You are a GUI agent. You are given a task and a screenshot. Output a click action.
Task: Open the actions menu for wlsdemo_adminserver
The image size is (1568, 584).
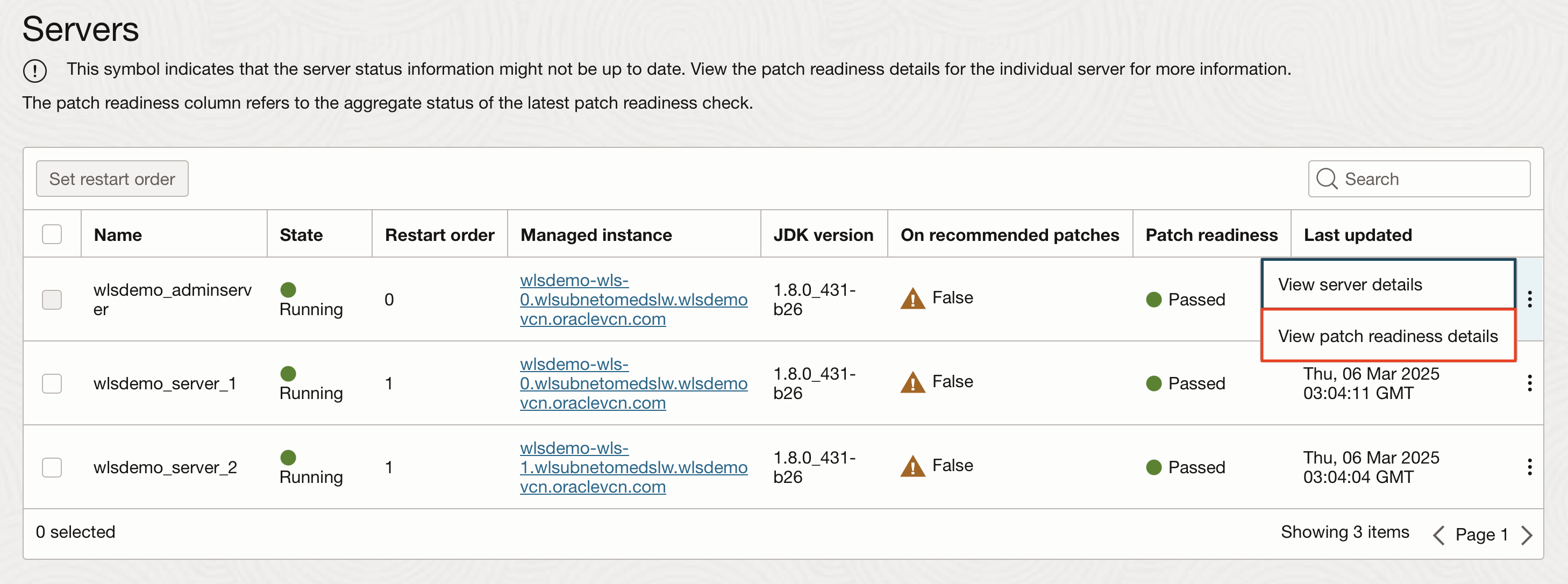(x=1530, y=299)
